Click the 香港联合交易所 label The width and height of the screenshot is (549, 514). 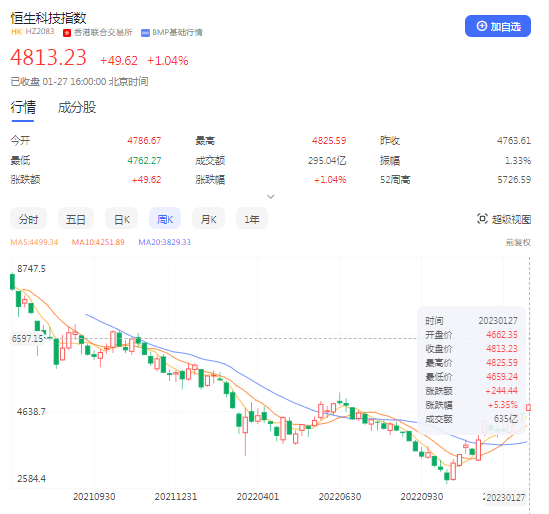point(103,33)
